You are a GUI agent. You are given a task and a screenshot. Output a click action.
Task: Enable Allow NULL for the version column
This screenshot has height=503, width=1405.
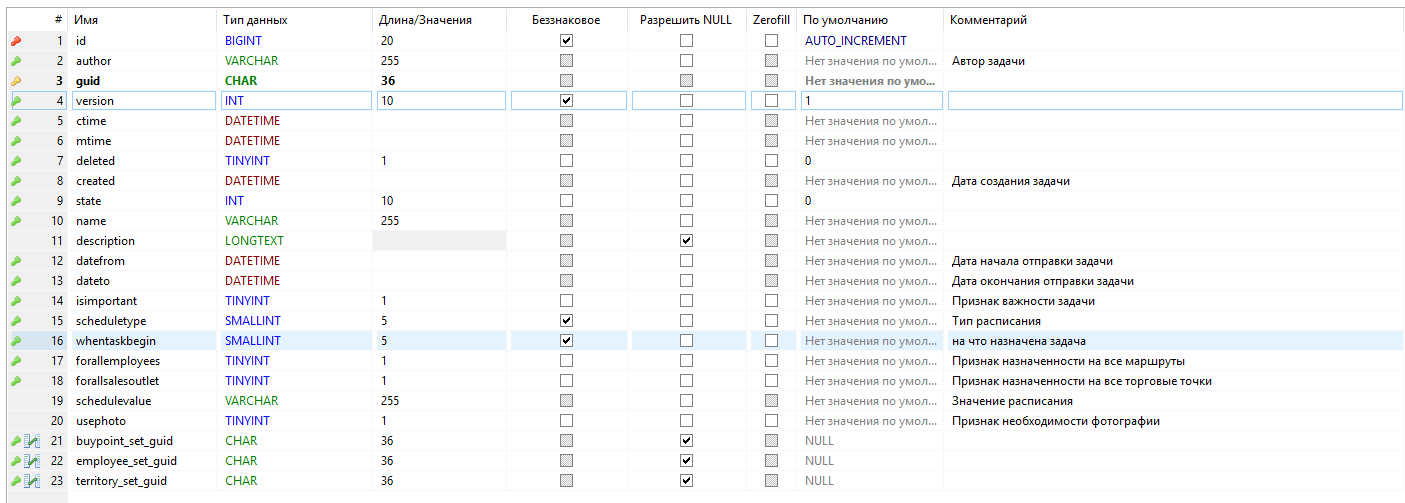pos(686,101)
